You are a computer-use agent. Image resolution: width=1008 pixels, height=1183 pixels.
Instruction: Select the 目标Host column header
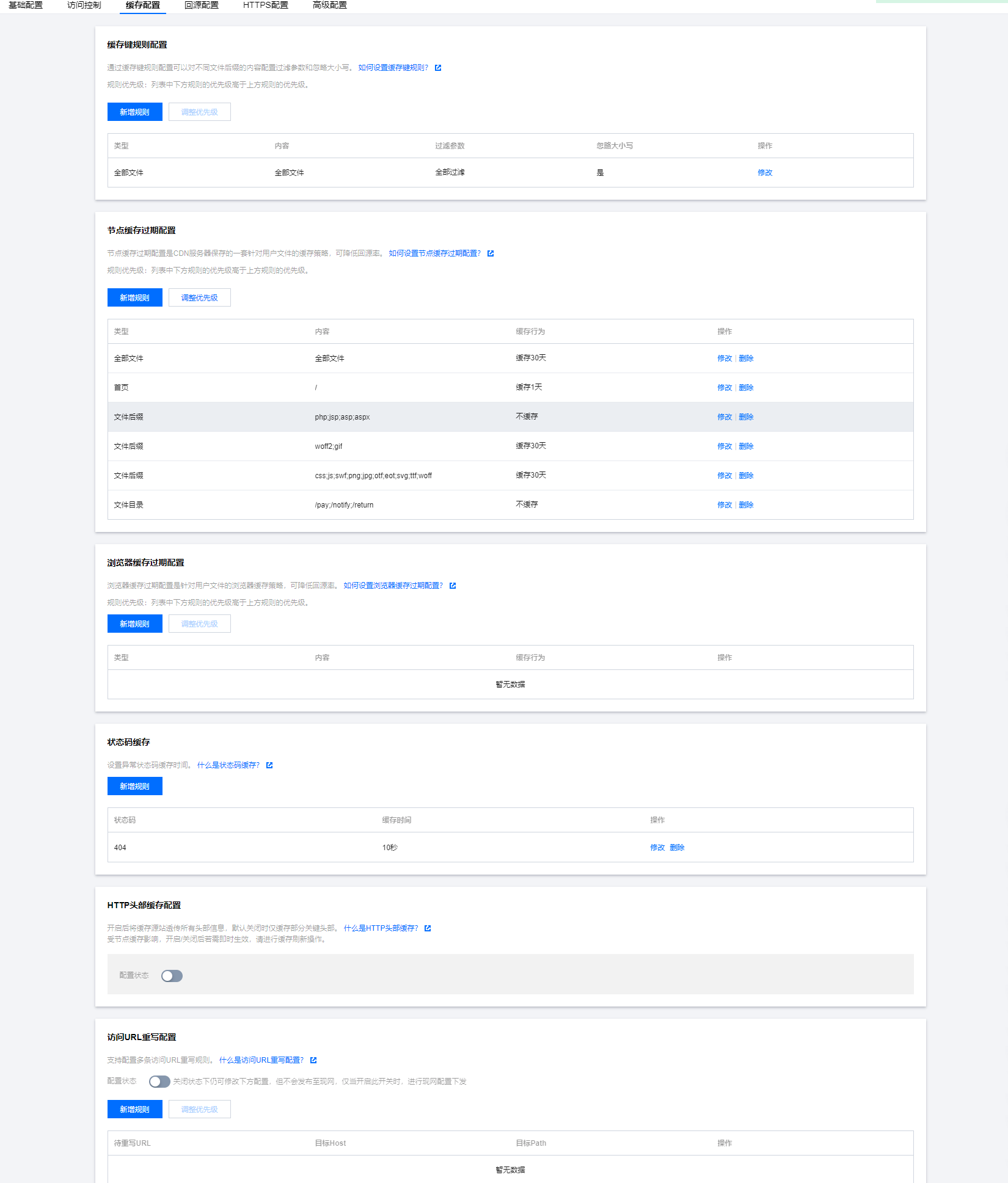[330, 1143]
